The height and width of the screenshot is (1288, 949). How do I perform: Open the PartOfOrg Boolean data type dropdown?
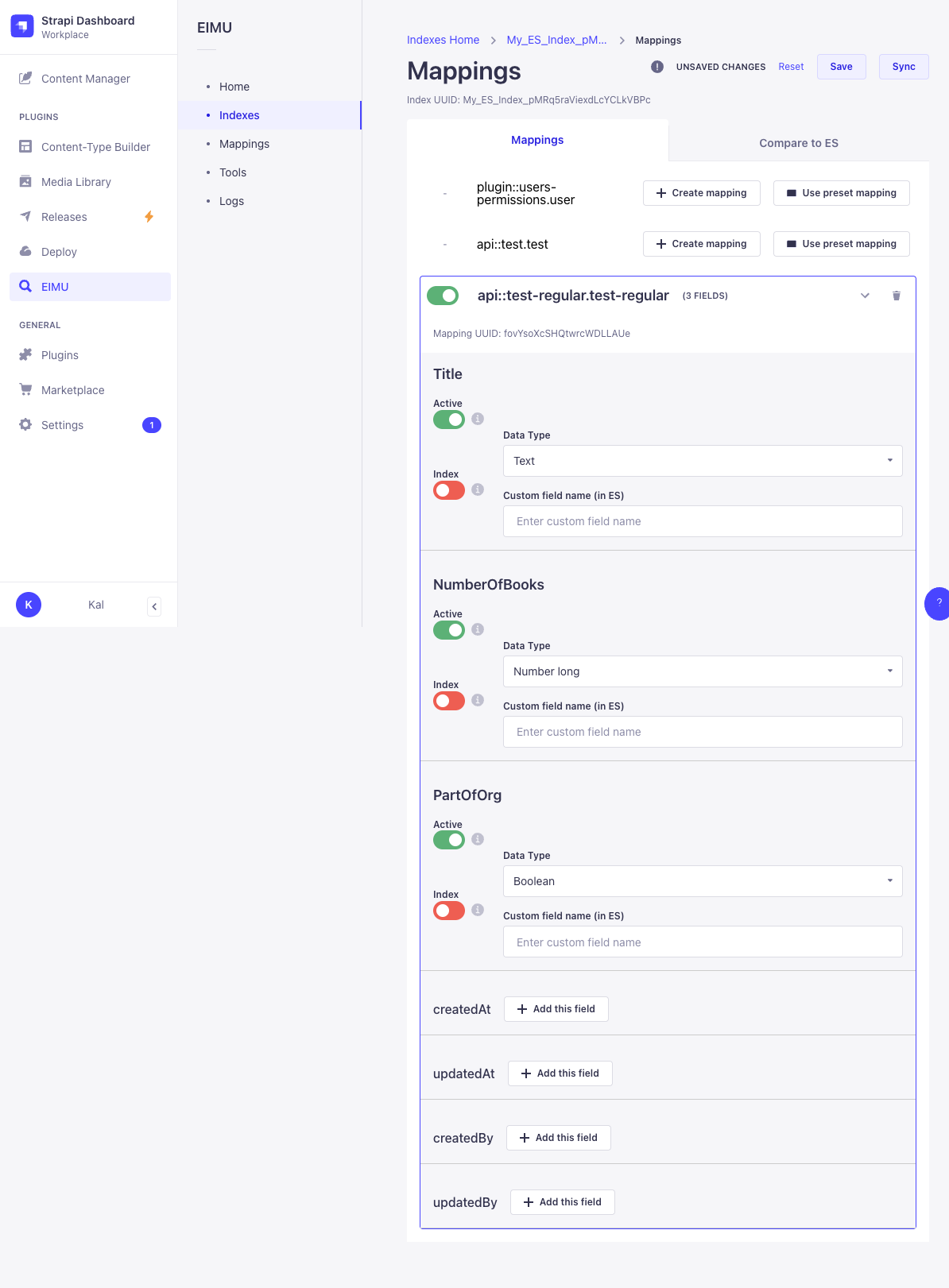[x=703, y=881]
